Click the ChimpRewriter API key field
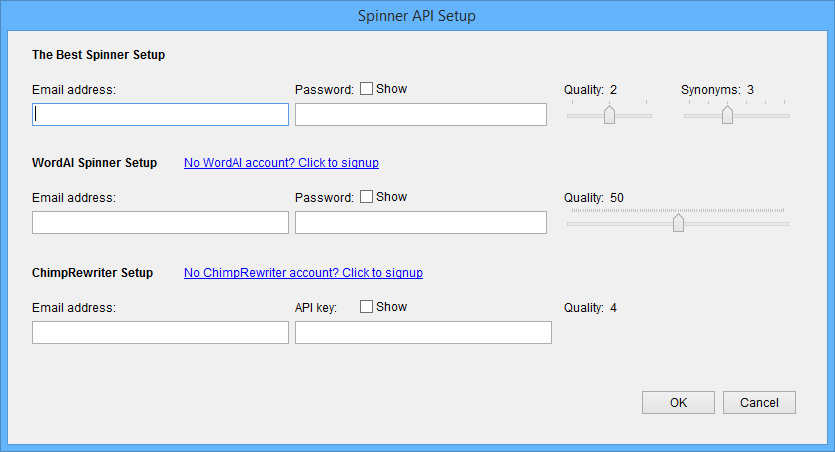This screenshot has width=835, height=452. coord(423,333)
